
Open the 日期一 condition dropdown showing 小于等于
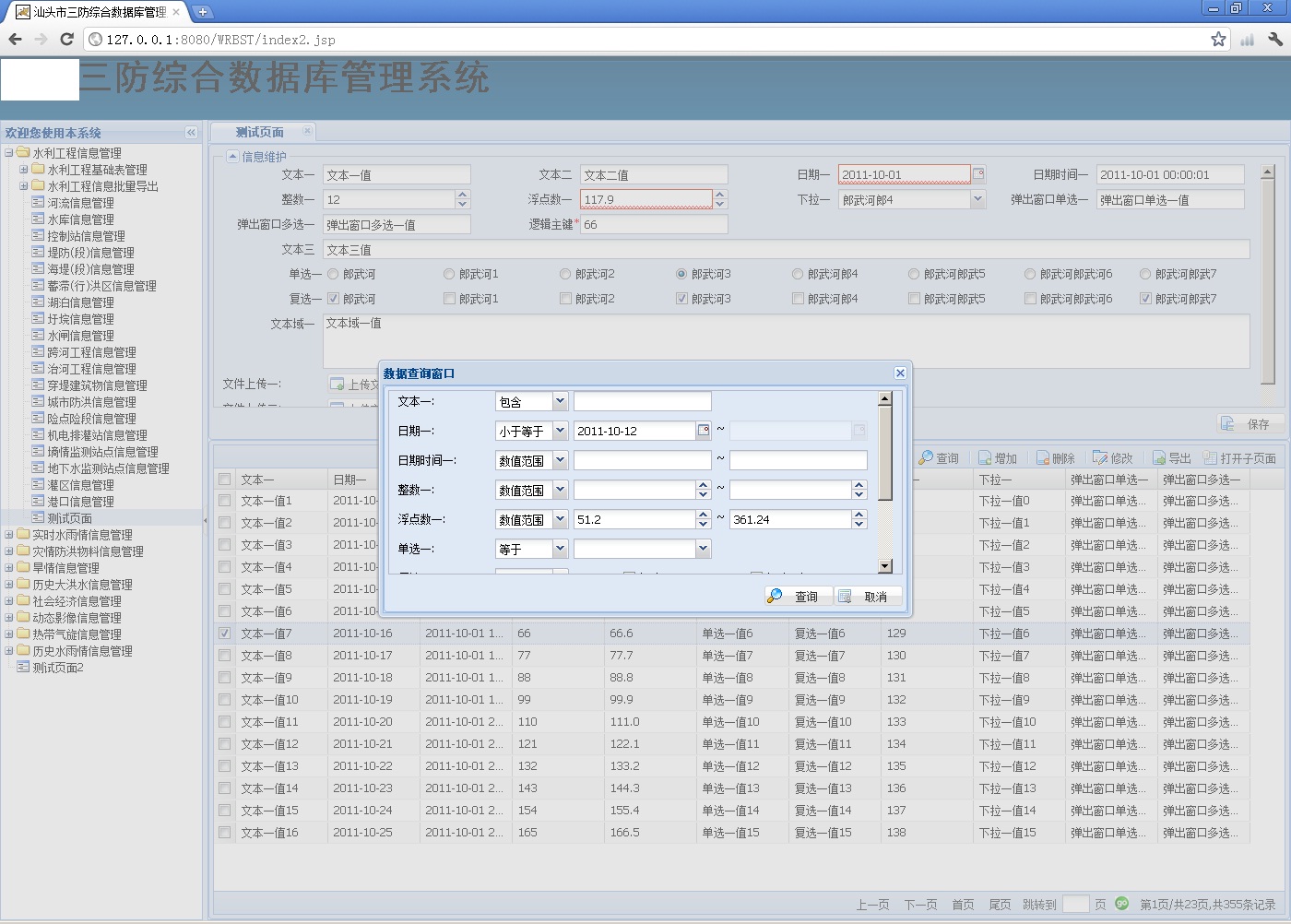560,431
